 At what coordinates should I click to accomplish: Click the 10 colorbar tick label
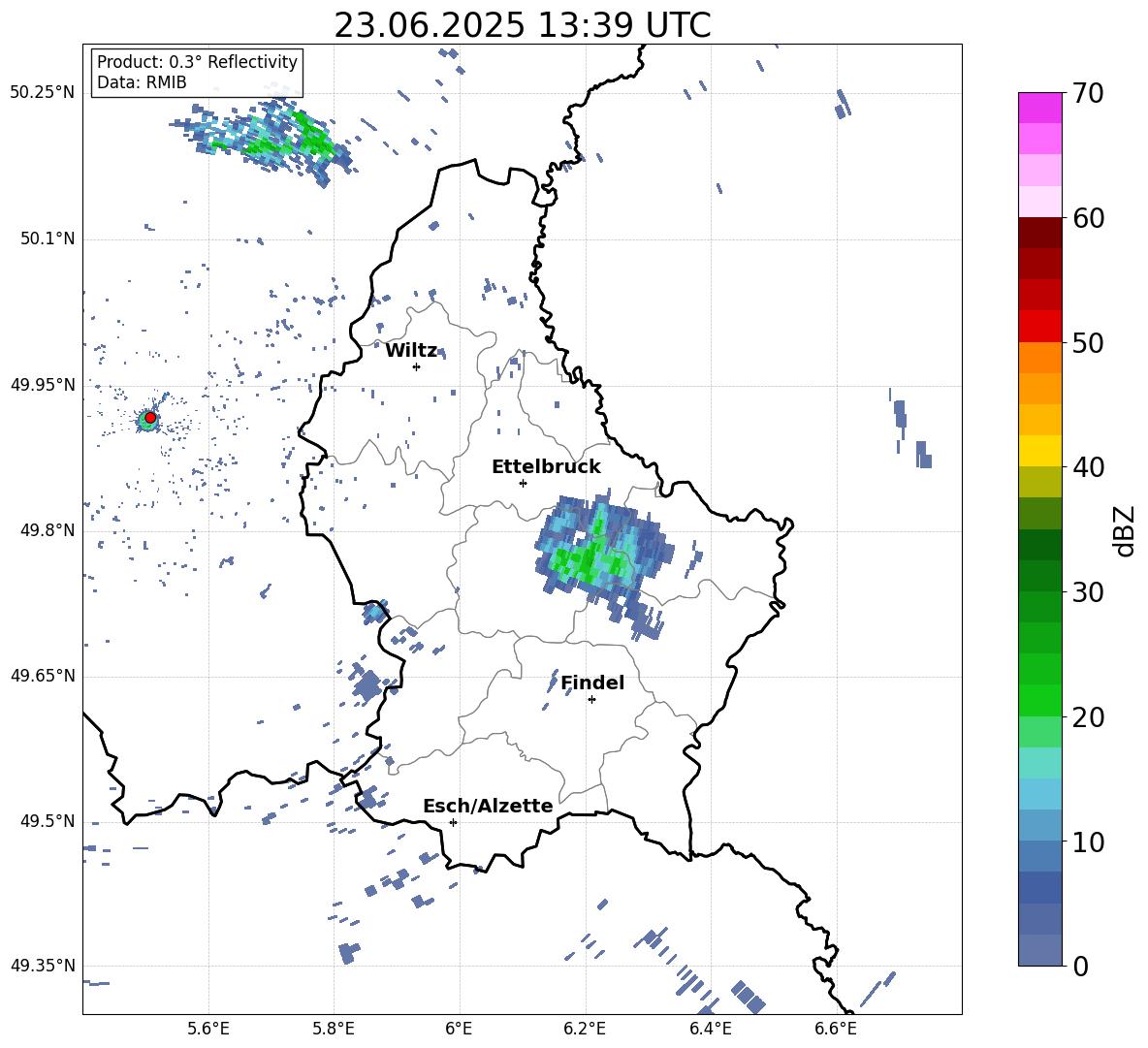click(x=1088, y=842)
